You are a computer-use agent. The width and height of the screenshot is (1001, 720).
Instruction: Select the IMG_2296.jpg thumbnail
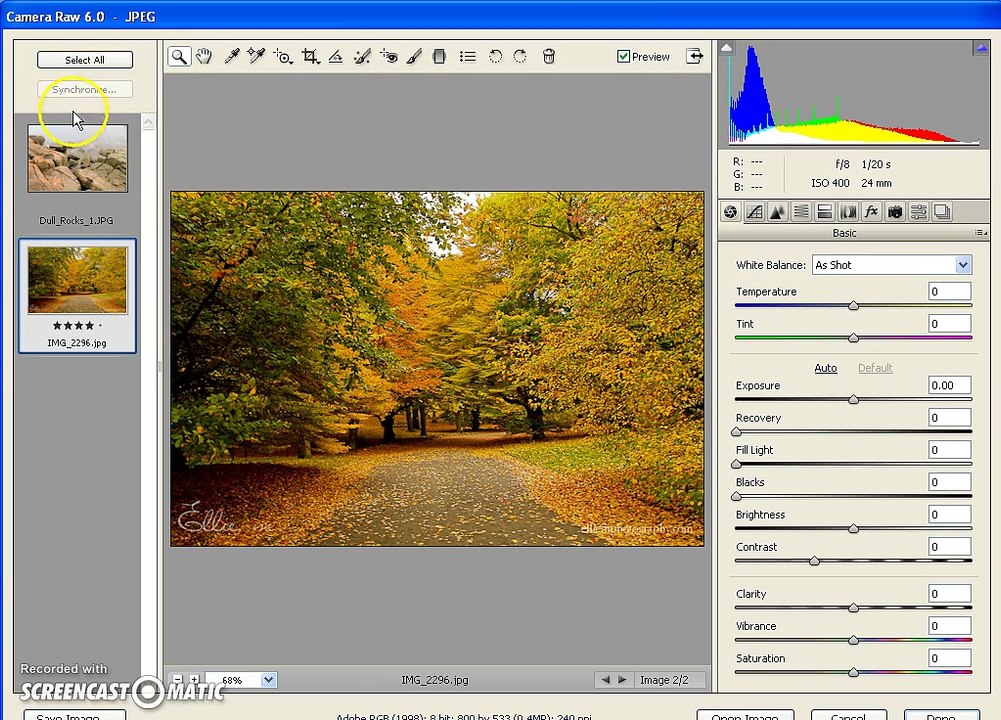tap(77, 280)
